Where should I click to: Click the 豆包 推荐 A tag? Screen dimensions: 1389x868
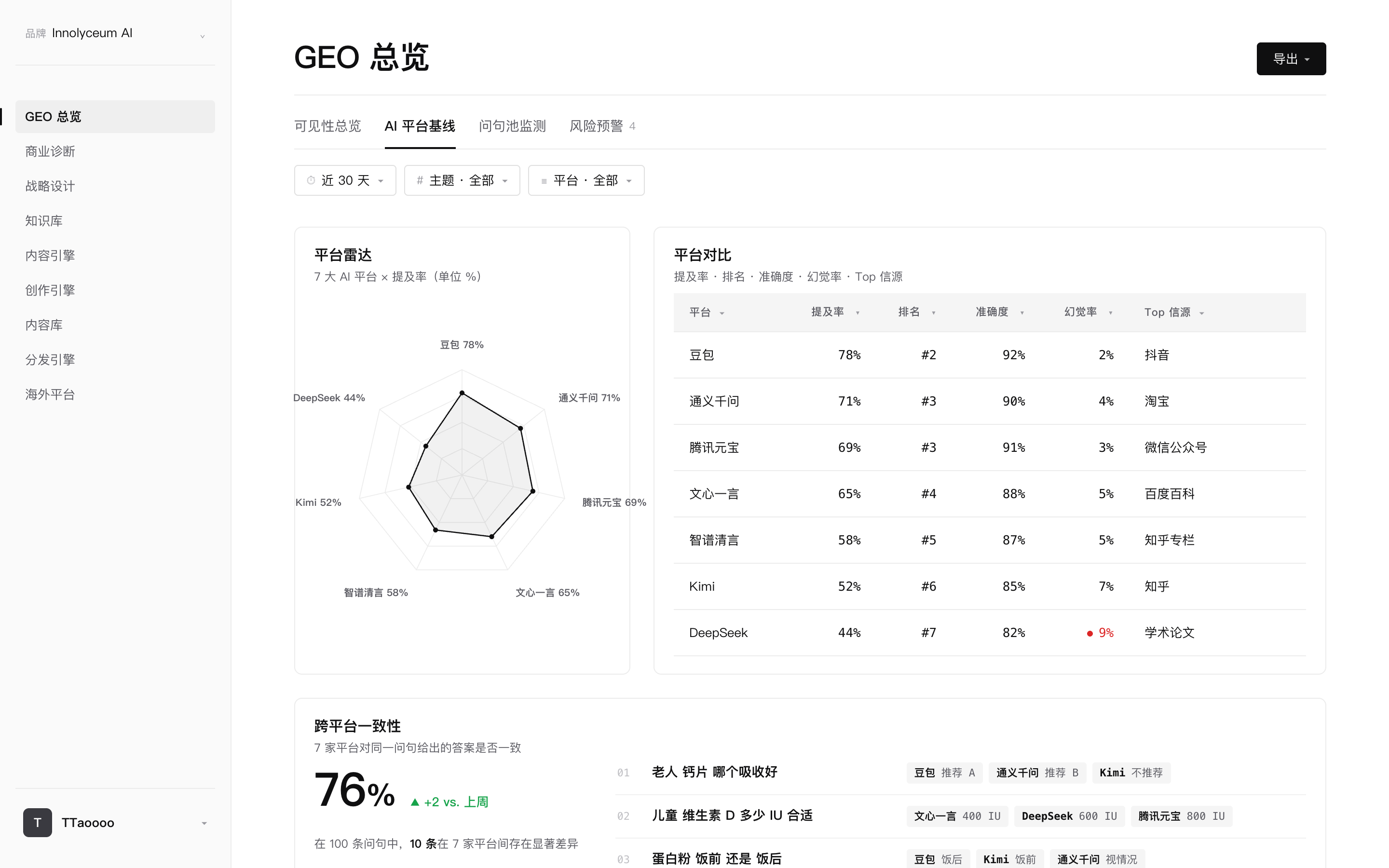(944, 773)
